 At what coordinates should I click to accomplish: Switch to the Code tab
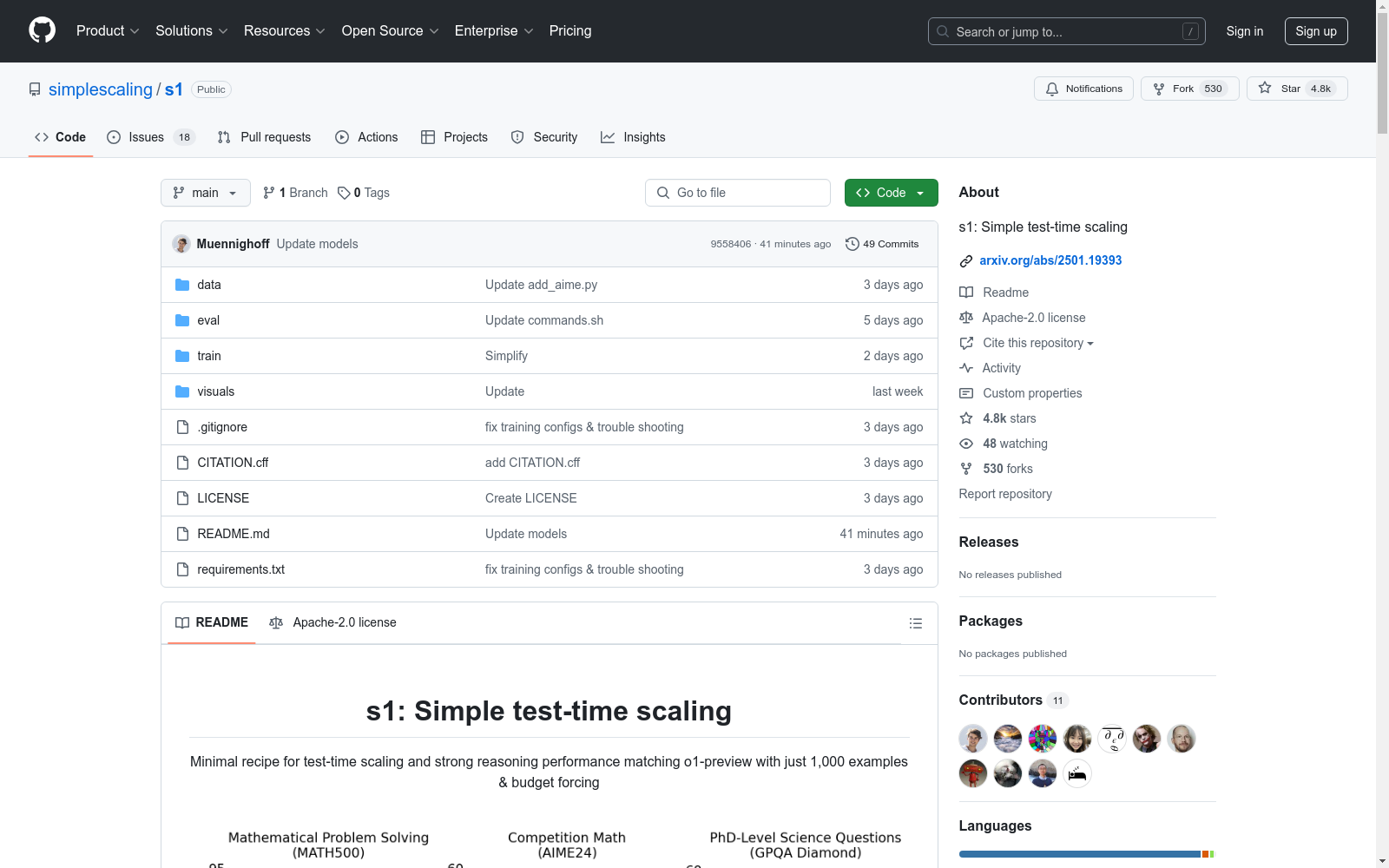61,137
